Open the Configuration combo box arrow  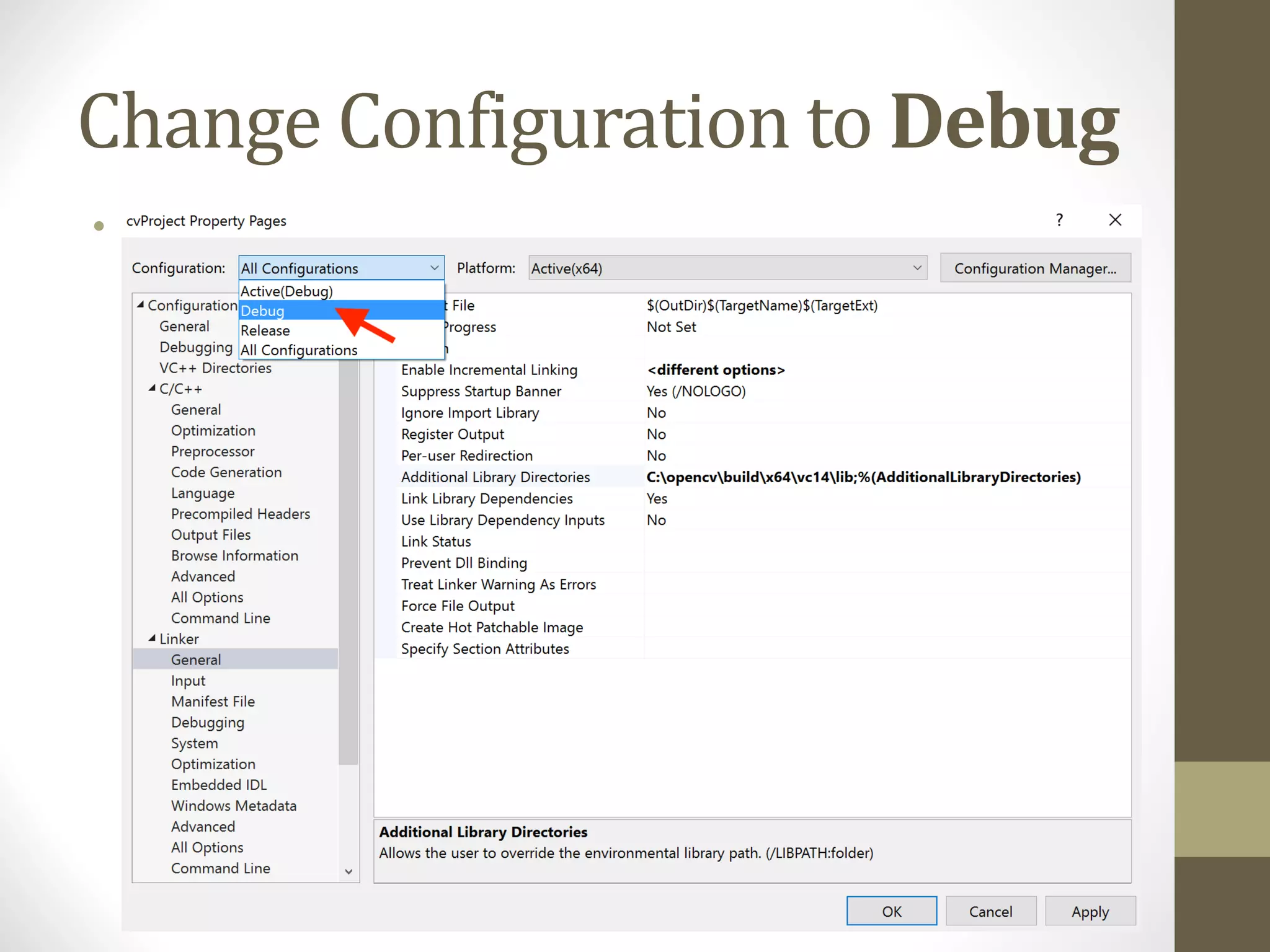click(x=434, y=268)
